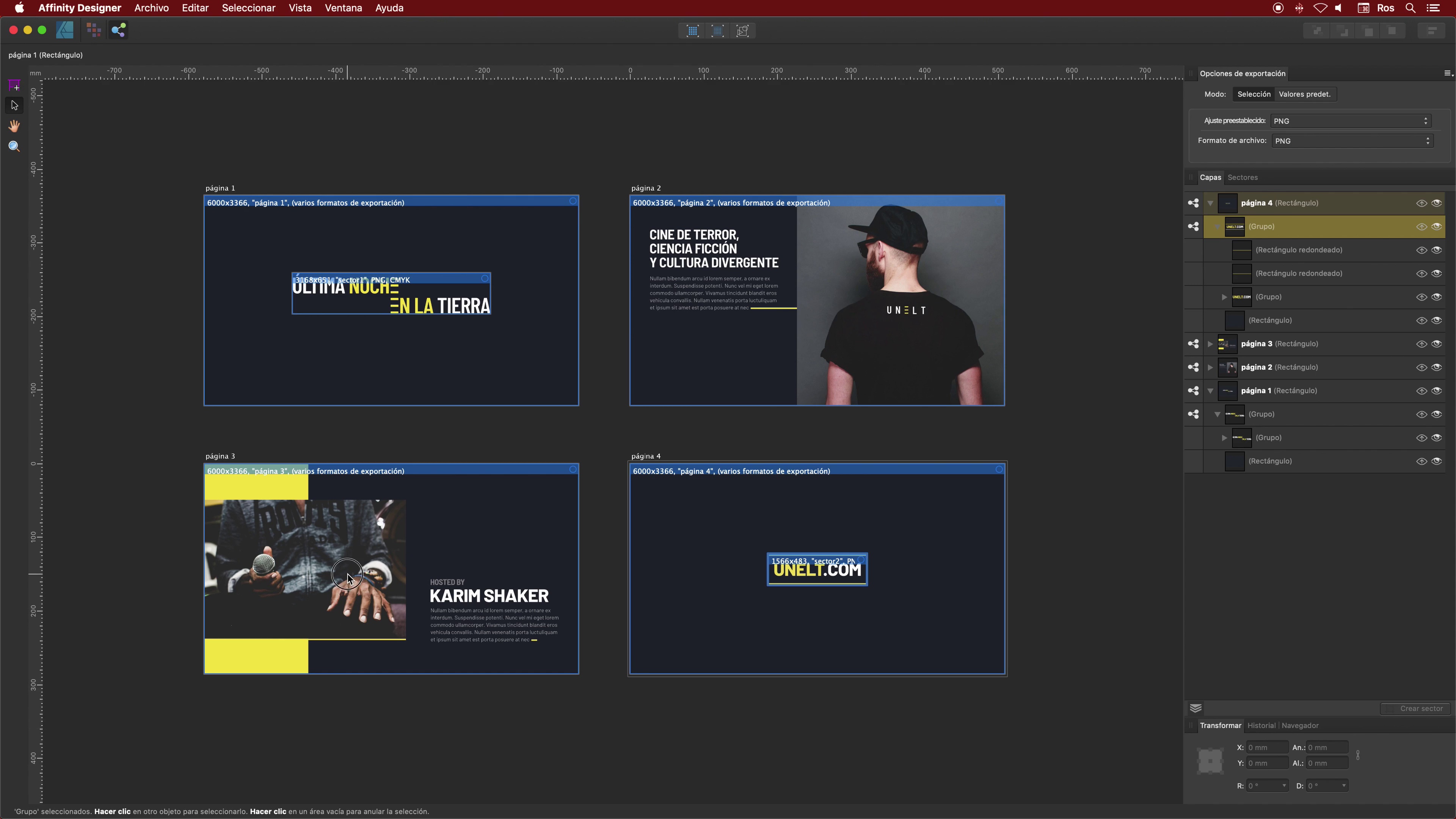Click the share icon of página 2 layer
The width and height of the screenshot is (1456, 819).
1193,367
